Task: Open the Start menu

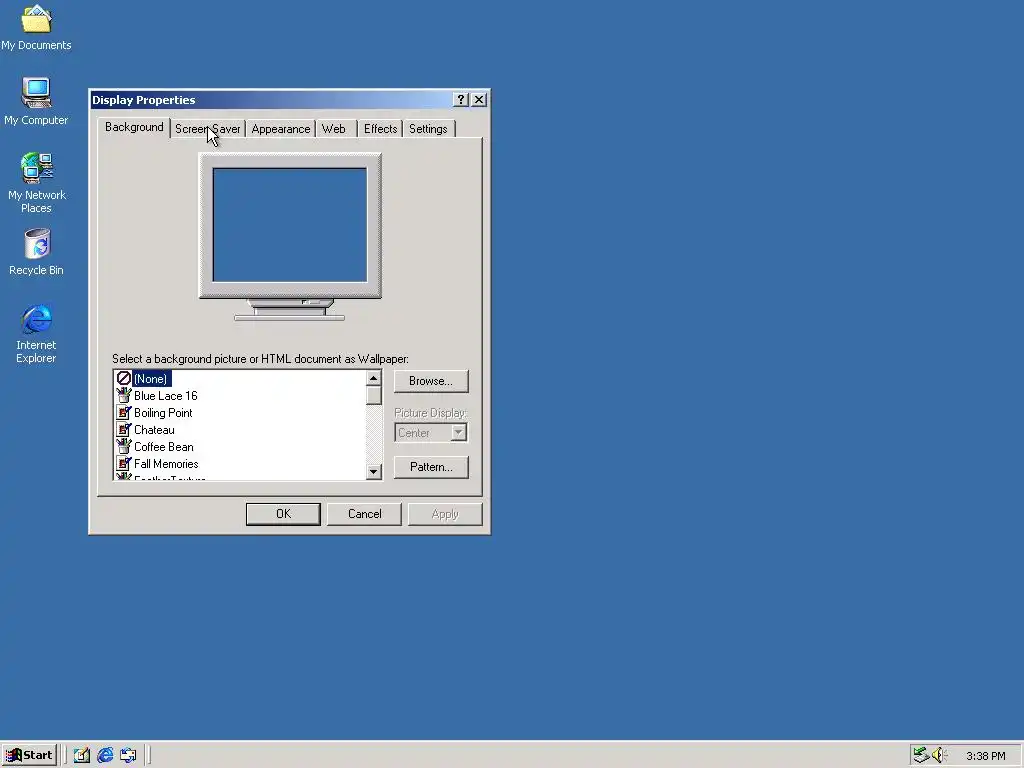Action: (29, 756)
